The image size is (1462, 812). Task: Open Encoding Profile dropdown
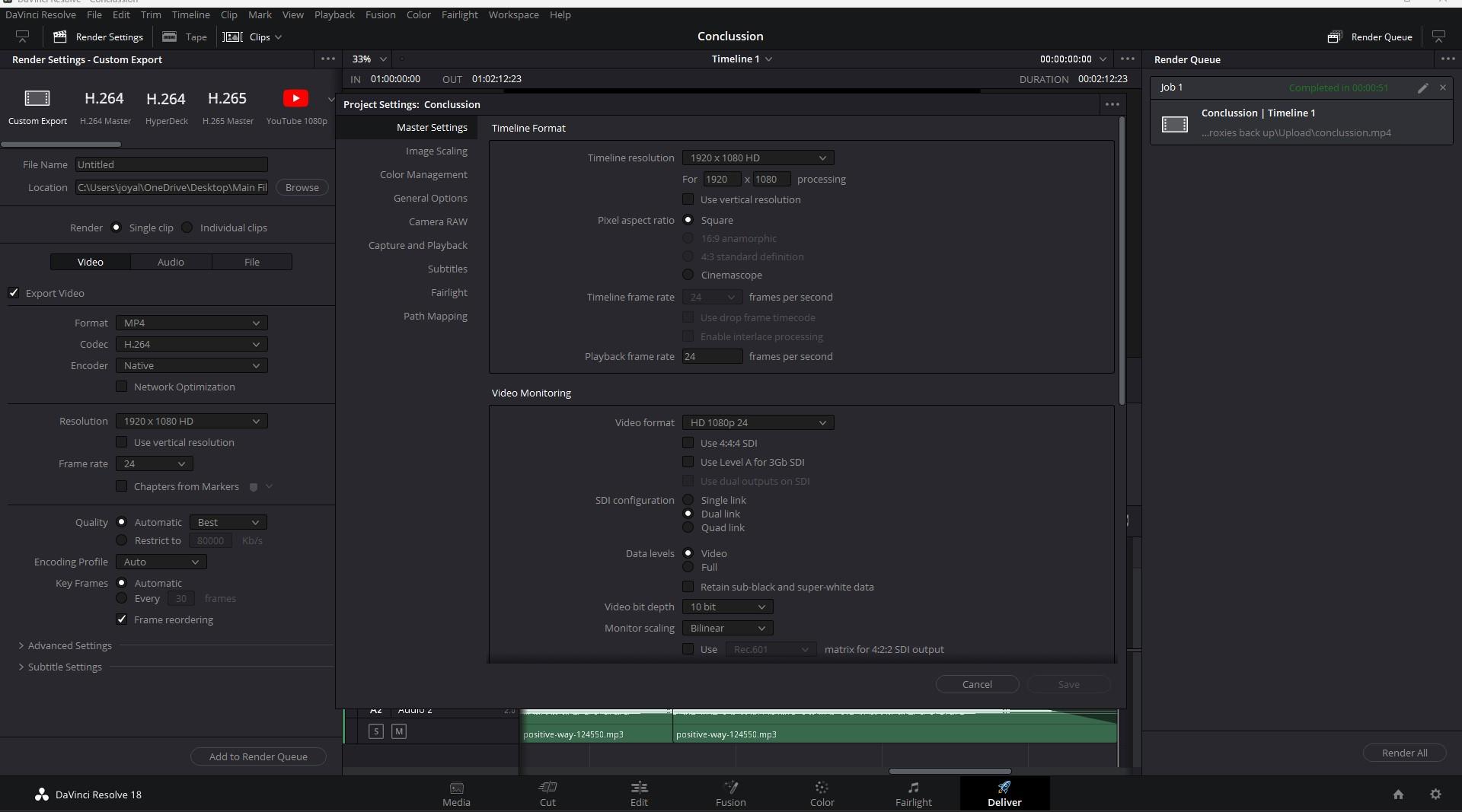pyautogui.click(x=161, y=562)
